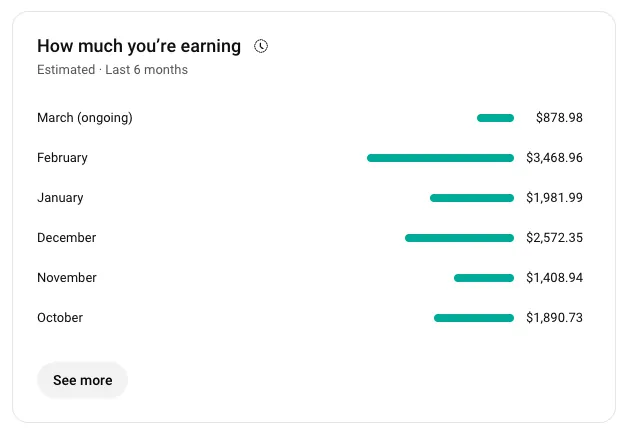Select the November row label
This screenshot has height=439, width=632.
click(x=67, y=277)
